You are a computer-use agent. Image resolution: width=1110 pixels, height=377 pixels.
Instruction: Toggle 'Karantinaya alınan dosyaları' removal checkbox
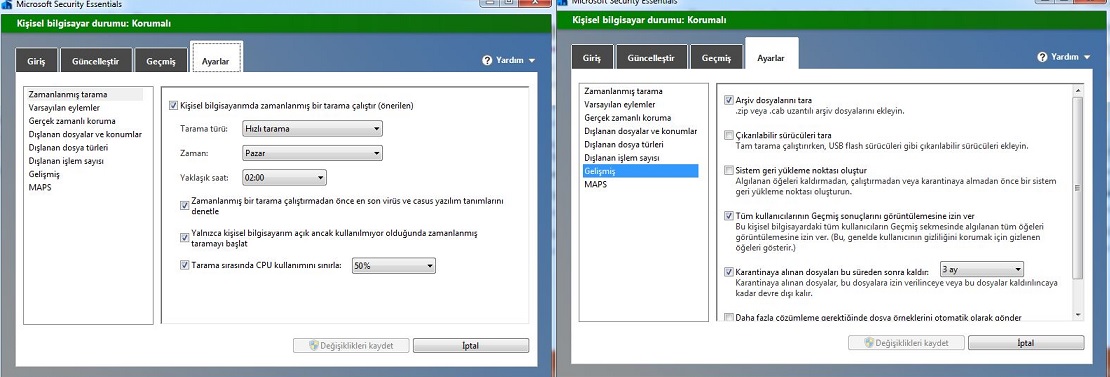click(x=729, y=272)
